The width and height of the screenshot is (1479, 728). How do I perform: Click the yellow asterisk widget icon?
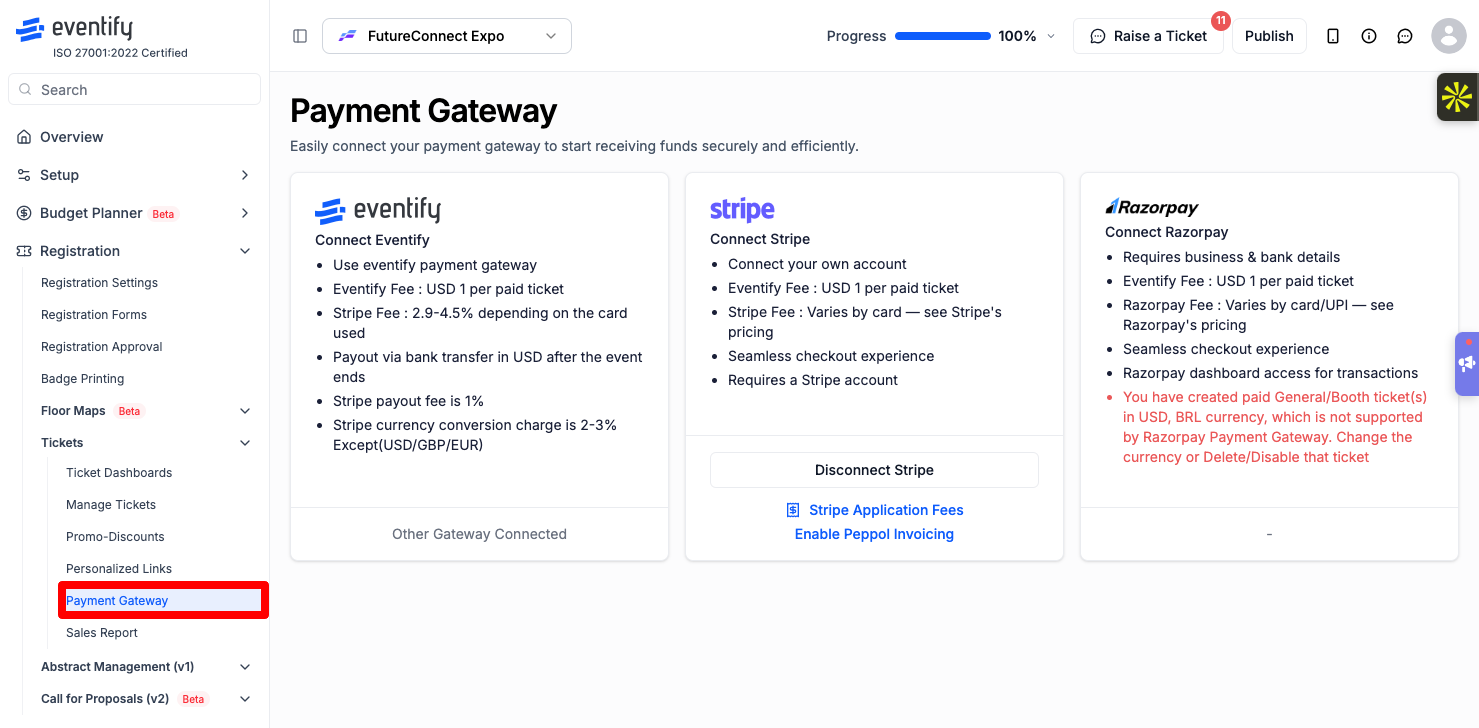coord(1457,97)
